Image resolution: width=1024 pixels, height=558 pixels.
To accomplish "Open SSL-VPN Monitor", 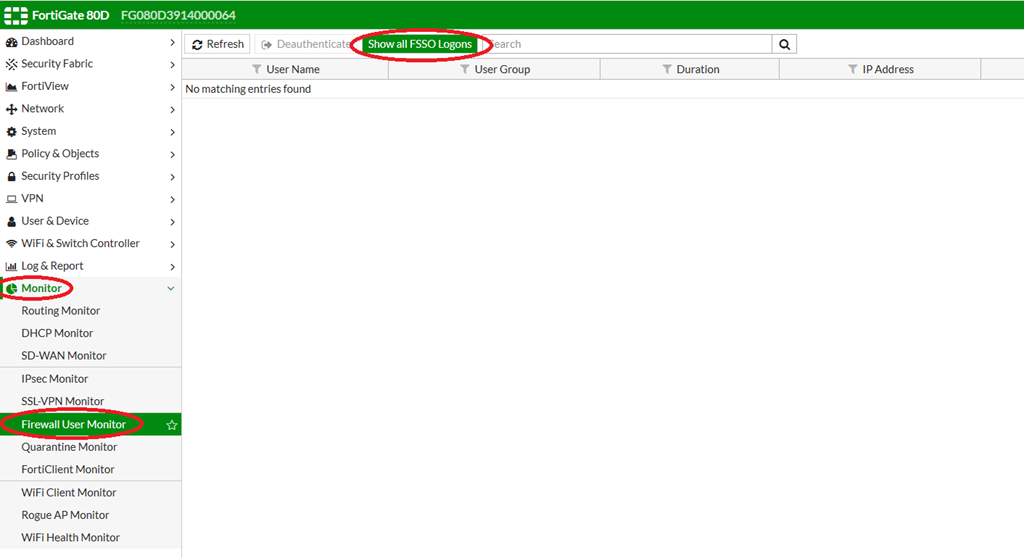I will (x=63, y=401).
